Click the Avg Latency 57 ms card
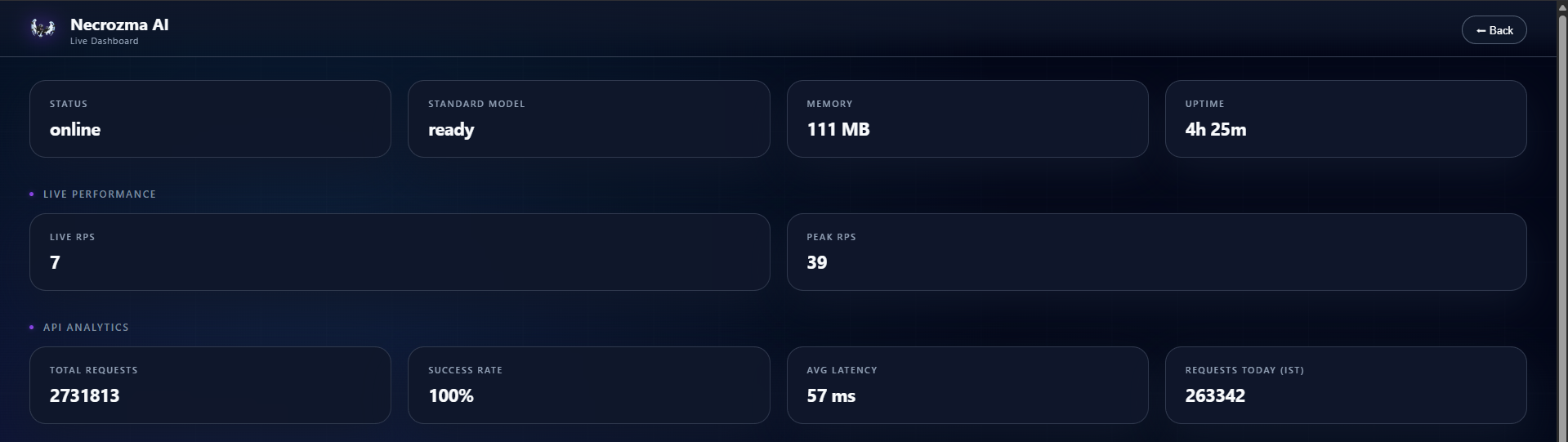Viewport: 1568px width, 442px height. [x=967, y=385]
